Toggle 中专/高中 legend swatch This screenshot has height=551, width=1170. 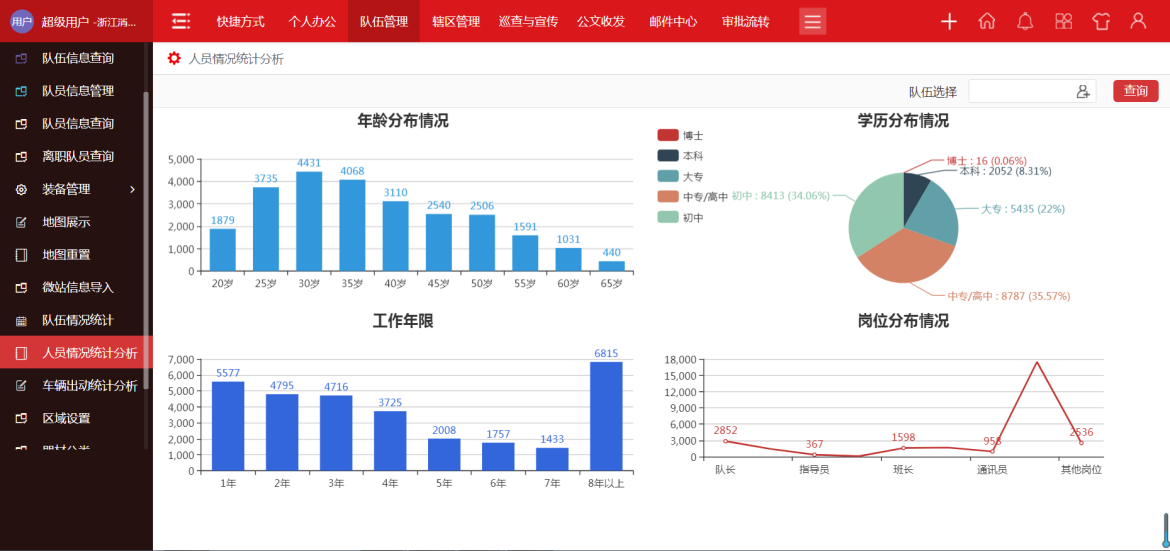point(668,196)
